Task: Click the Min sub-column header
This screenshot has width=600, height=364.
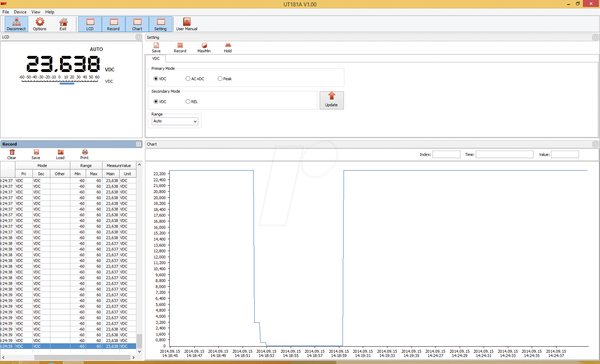Action: point(78,173)
